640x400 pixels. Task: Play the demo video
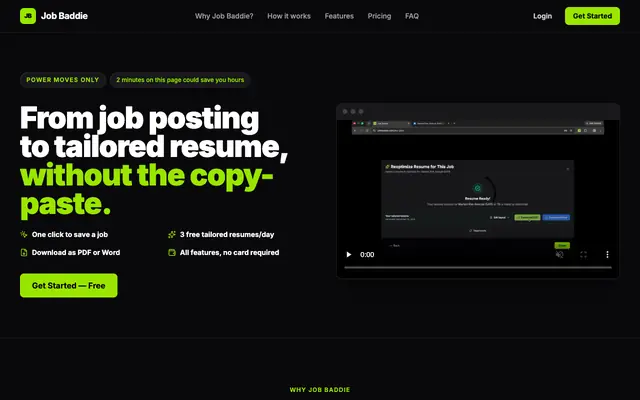click(x=349, y=255)
